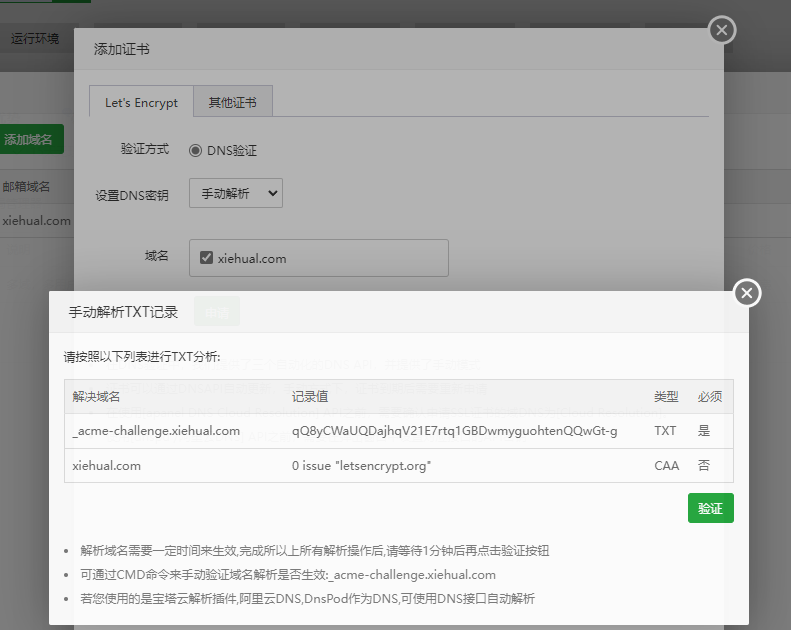Click the 0 issue "letsencrypt.org" record value
The height and width of the screenshot is (630, 791).
coord(361,466)
